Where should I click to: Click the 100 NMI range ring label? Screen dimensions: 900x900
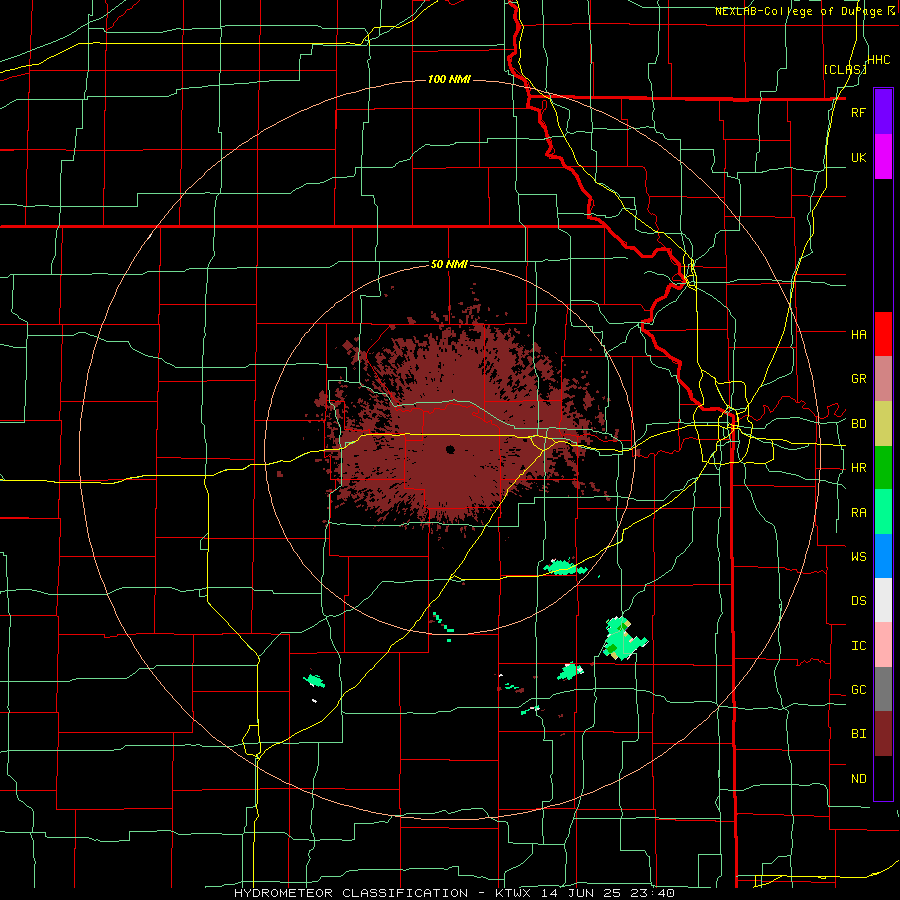pos(449,79)
